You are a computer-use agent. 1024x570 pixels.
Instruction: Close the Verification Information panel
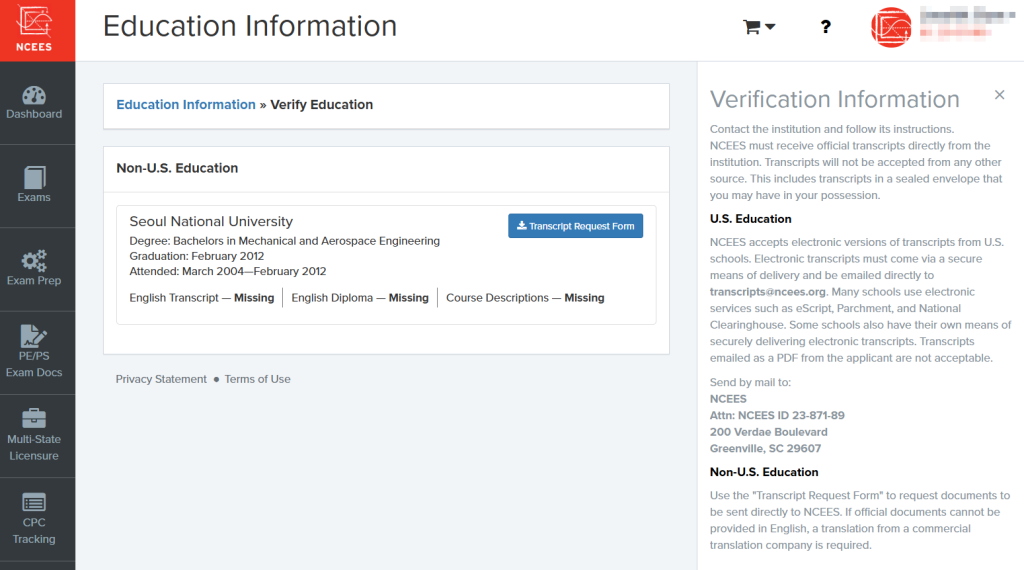coord(999,95)
